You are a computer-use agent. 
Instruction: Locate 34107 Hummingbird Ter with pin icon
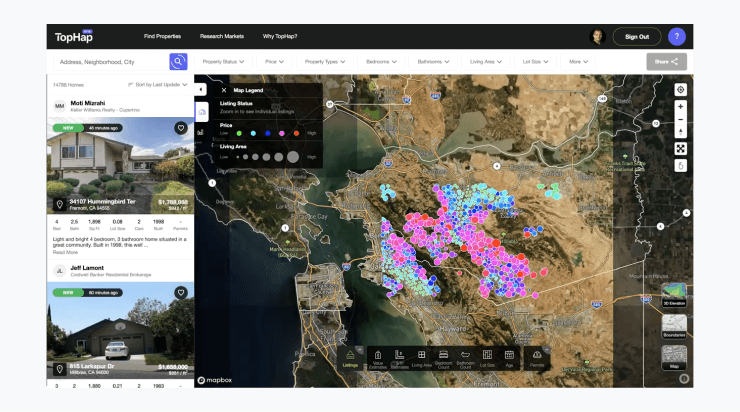pos(59,204)
